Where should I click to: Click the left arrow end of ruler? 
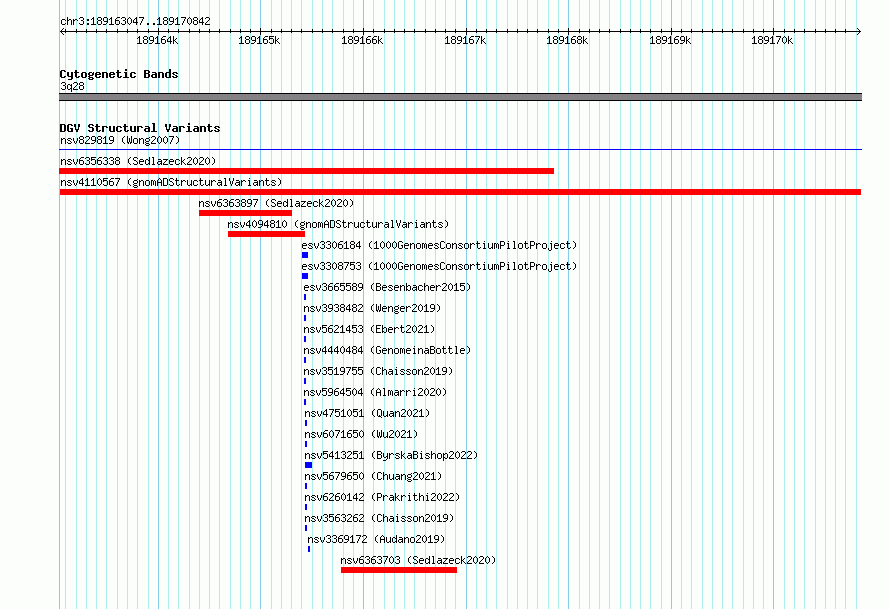(62, 31)
